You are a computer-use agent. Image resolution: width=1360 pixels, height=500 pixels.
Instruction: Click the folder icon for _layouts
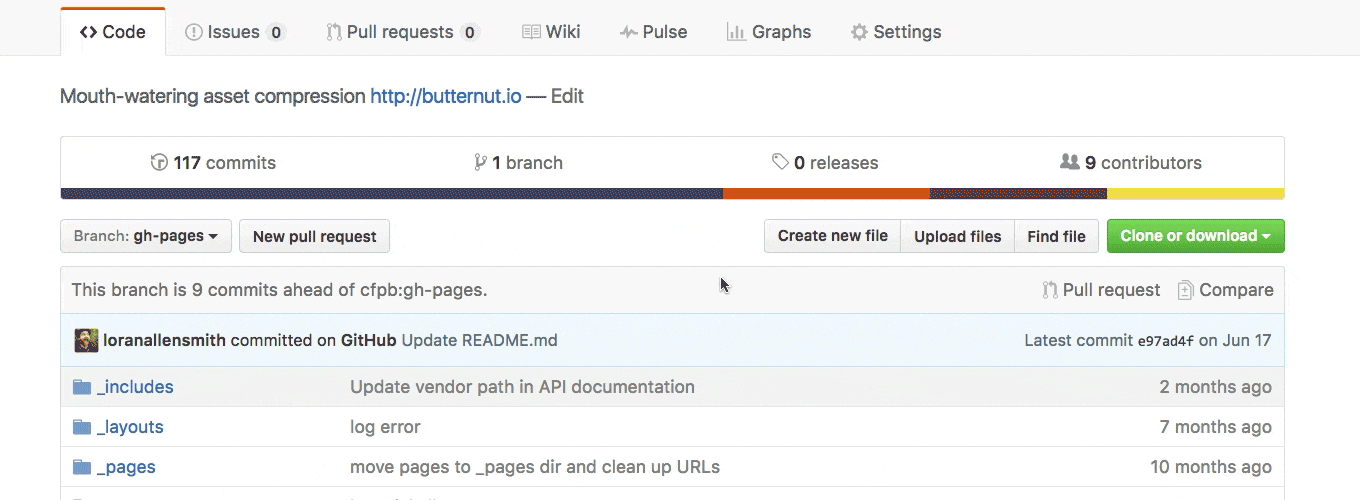(x=82, y=427)
